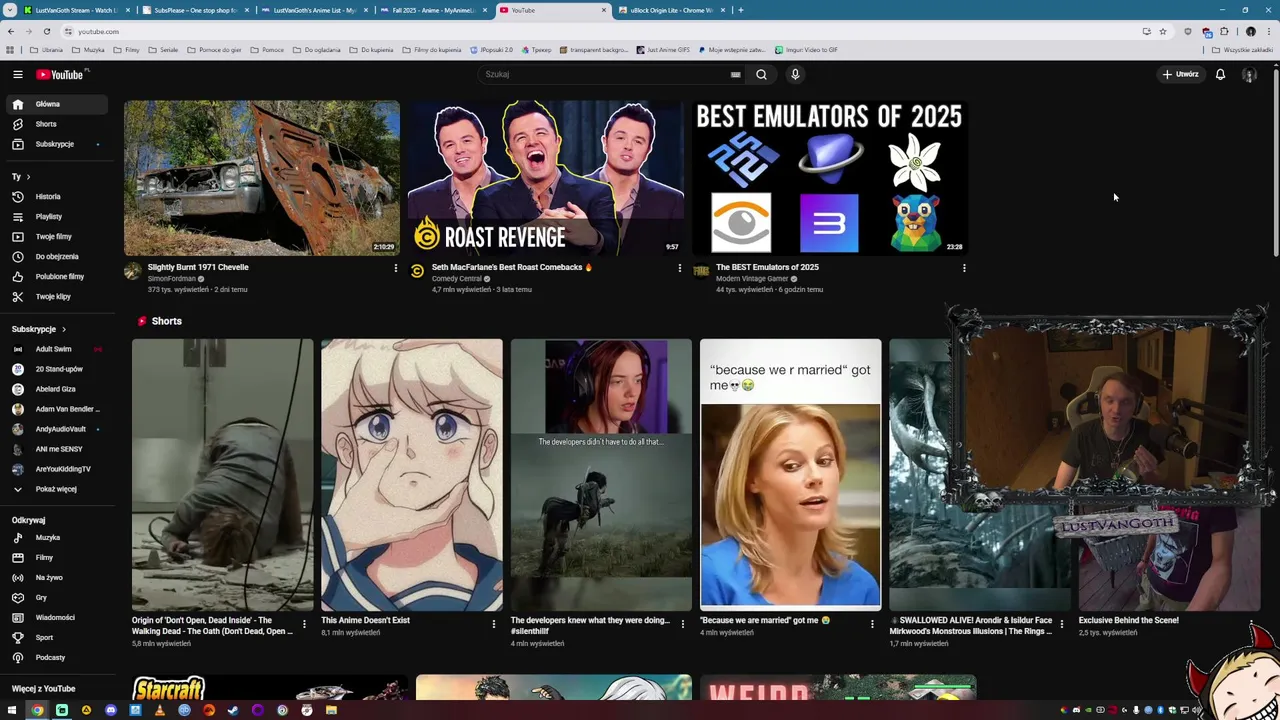Open File Explorer from taskbar
This screenshot has width=1280, height=720.
pos(331,710)
